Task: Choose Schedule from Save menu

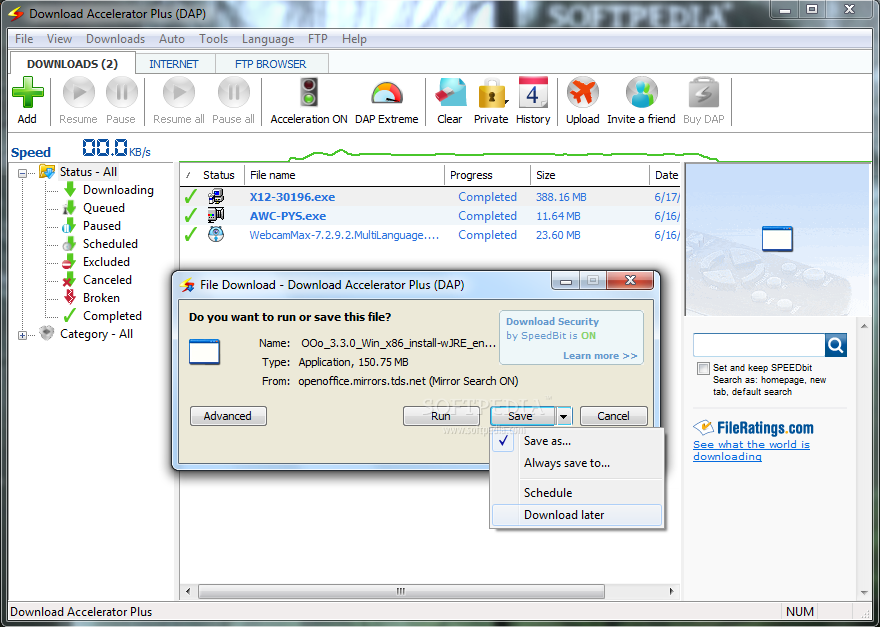Action: [577, 493]
